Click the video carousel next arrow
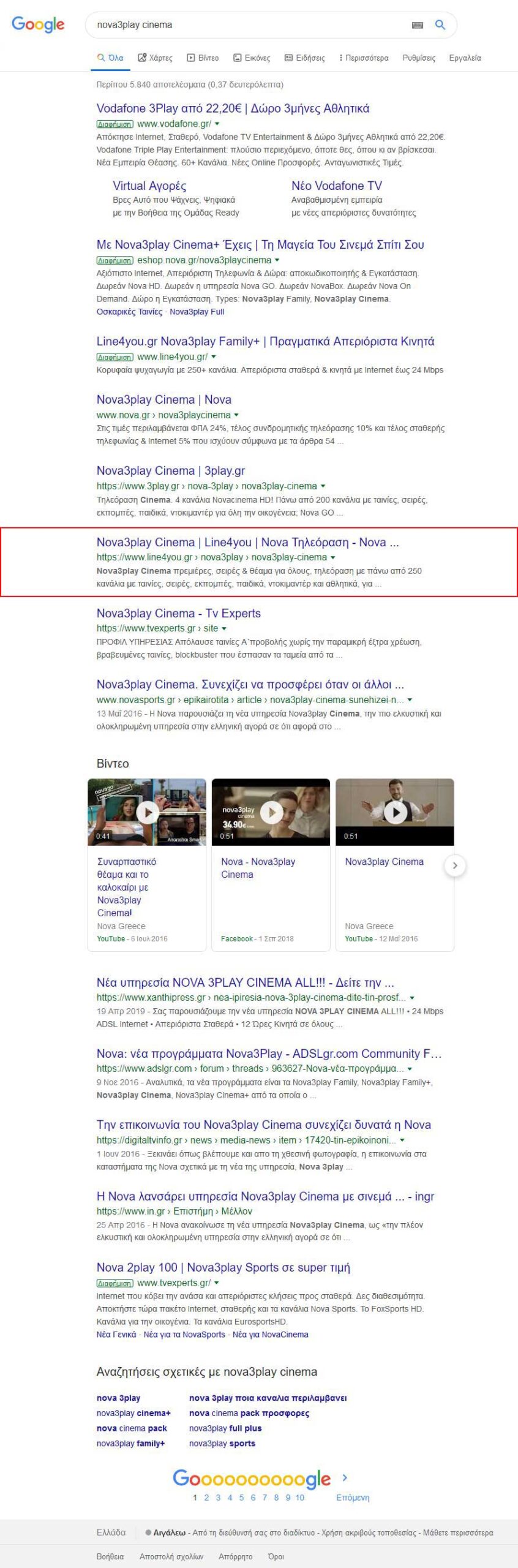The image size is (518, 1568). [x=454, y=865]
